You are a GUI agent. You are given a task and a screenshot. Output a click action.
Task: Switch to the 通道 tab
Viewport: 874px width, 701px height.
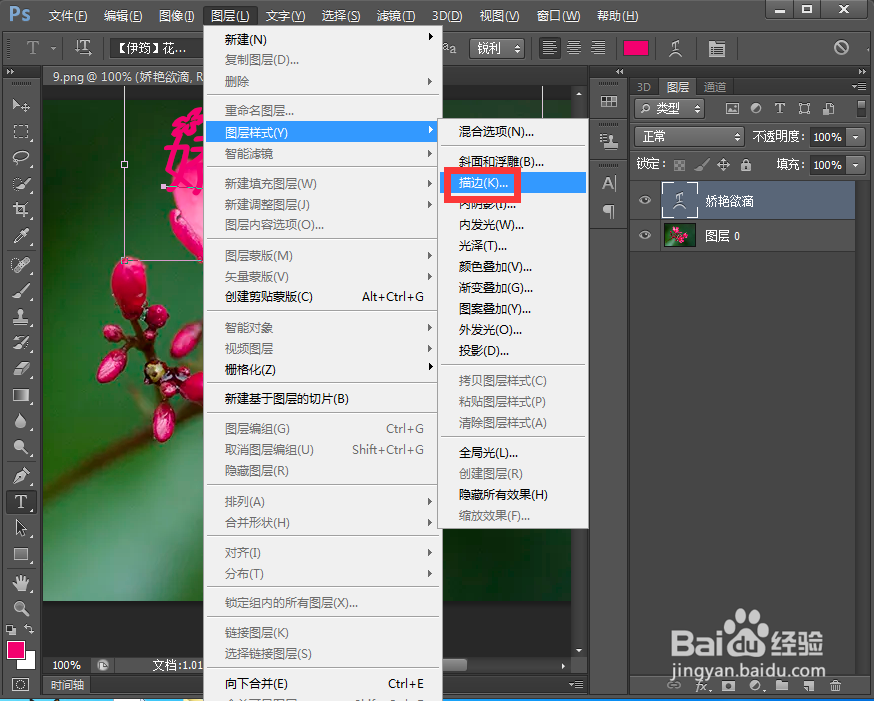click(715, 86)
